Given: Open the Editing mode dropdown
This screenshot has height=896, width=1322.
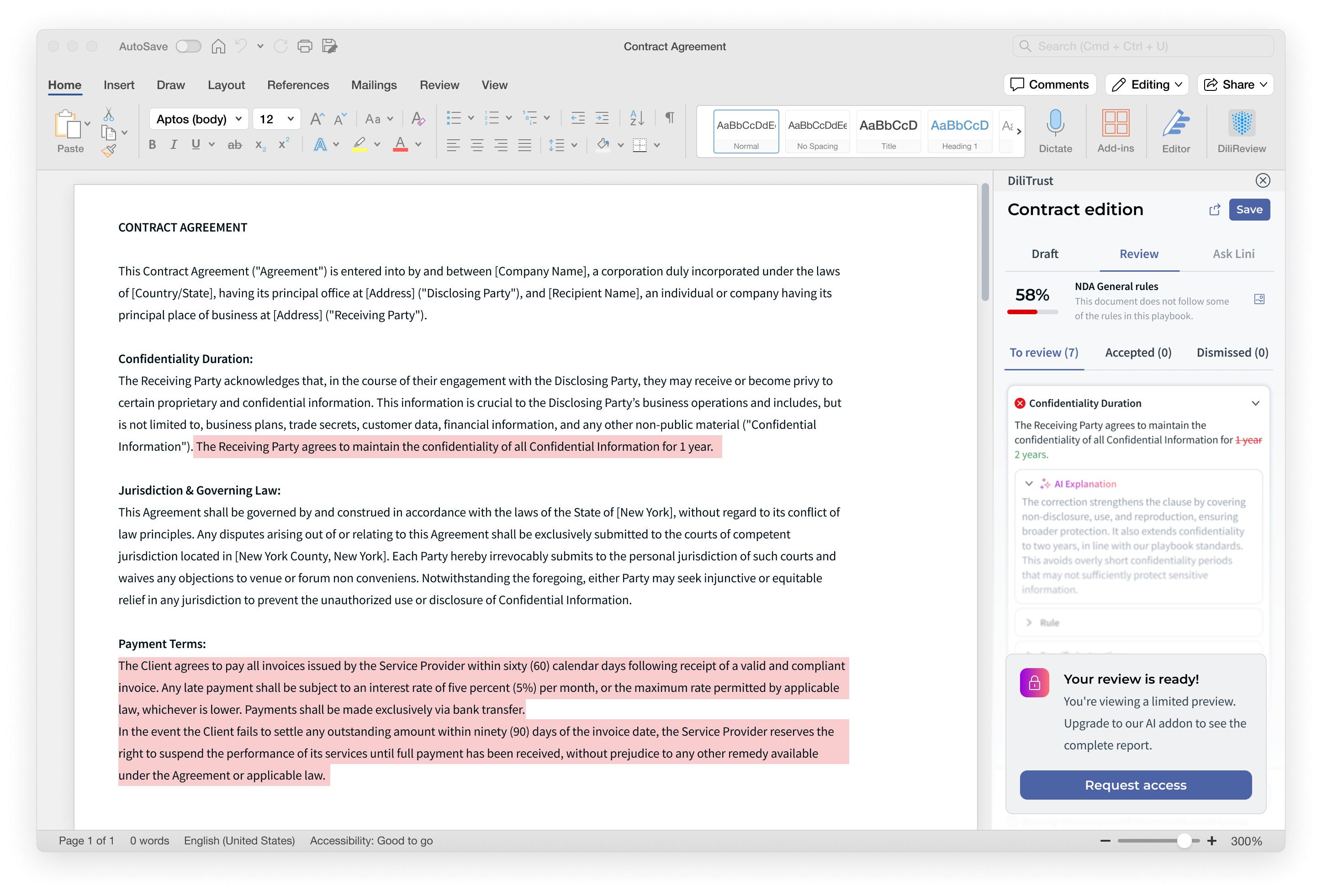Looking at the screenshot, I should click(1147, 84).
